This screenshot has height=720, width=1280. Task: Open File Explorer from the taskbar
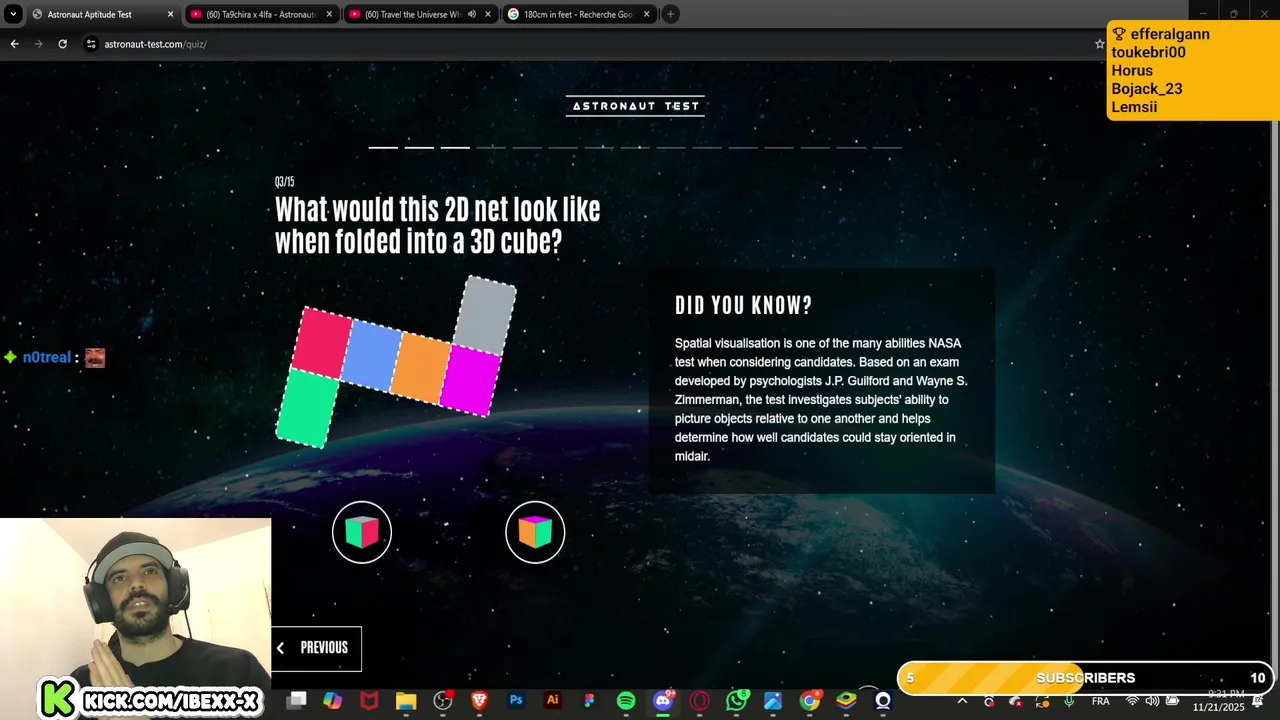click(x=406, y=701)
